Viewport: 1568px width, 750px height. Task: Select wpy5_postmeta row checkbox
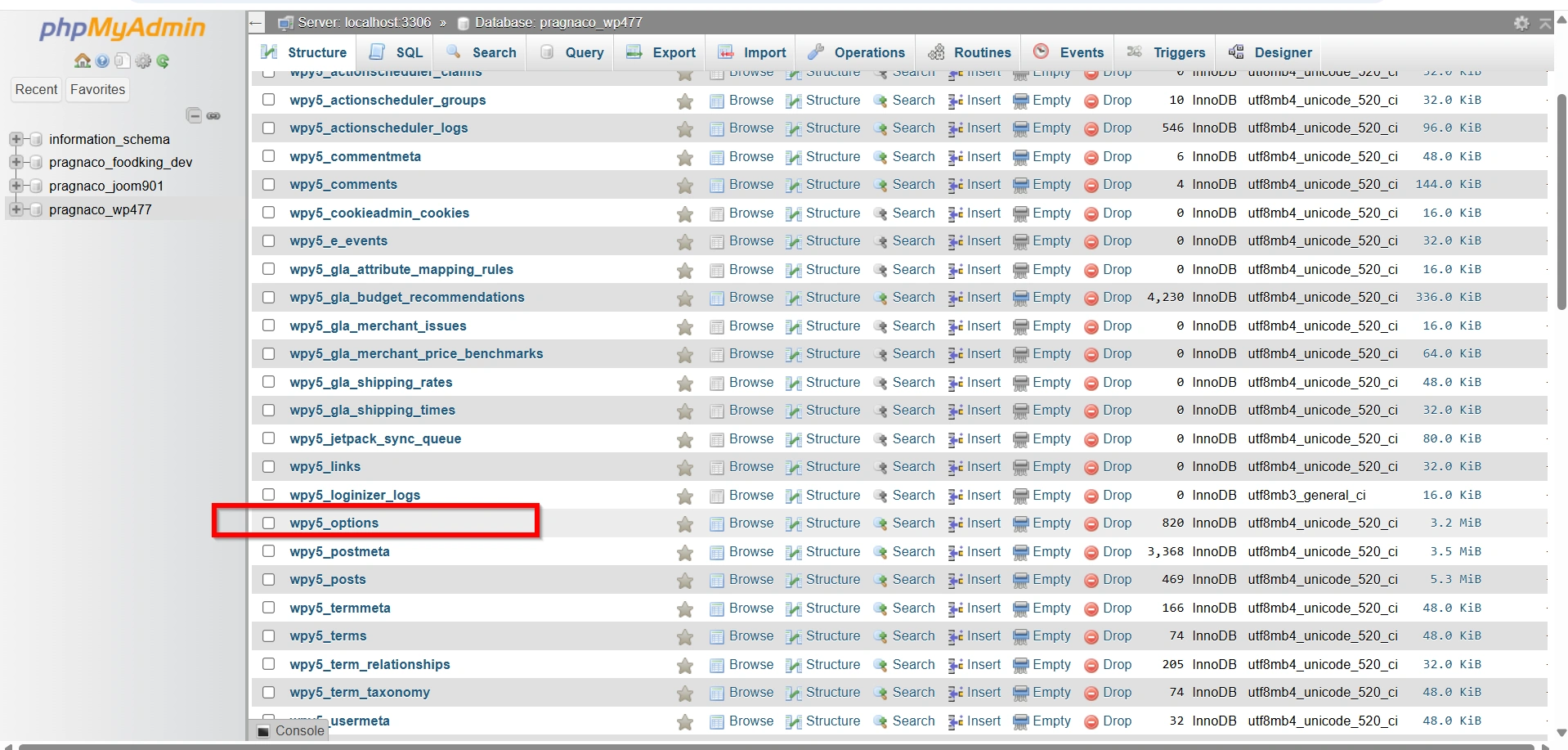268,551
